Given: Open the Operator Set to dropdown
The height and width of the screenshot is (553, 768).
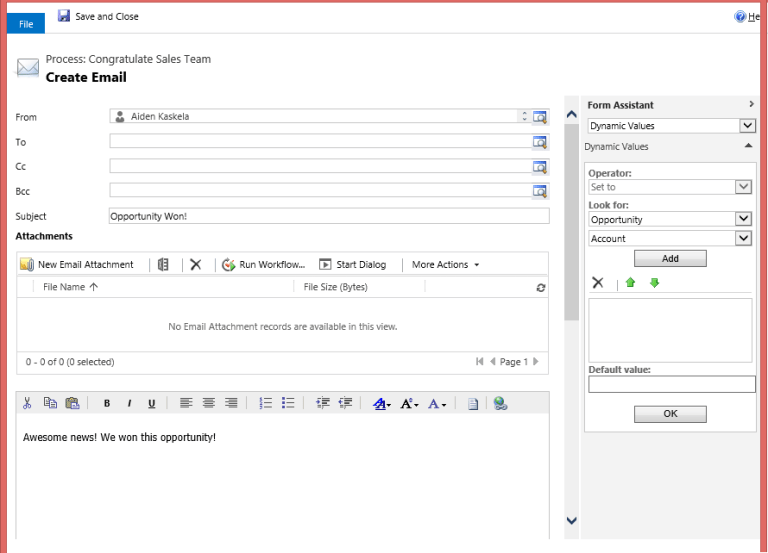Looking at the screenshot, I should (743, 187).
